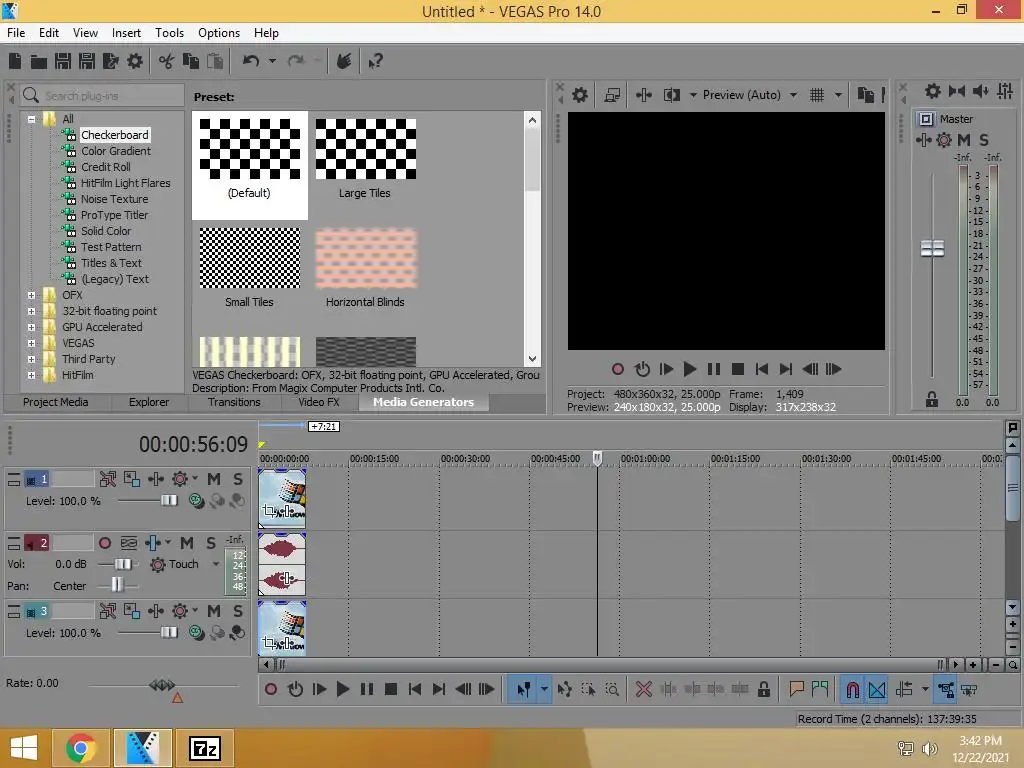Open project properties gear in main toolbar
1024x768 pixels.
coord(135,61)
